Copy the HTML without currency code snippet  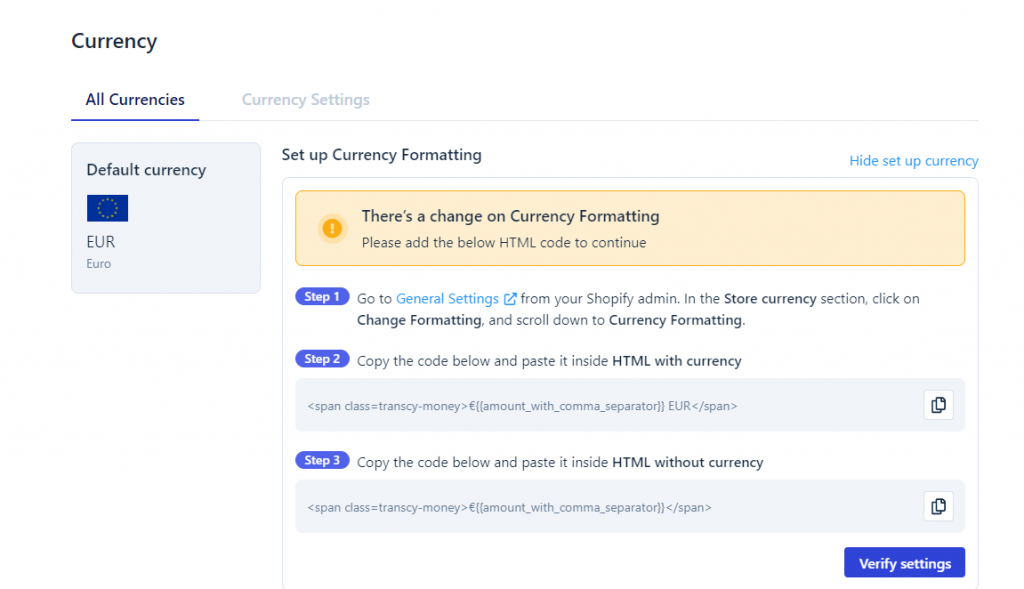938,506
